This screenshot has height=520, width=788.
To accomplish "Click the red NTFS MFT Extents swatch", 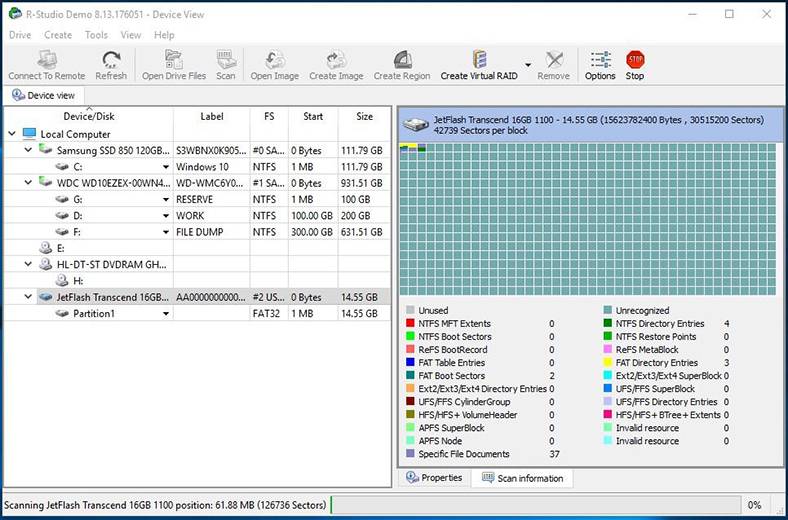I will 410,324.
